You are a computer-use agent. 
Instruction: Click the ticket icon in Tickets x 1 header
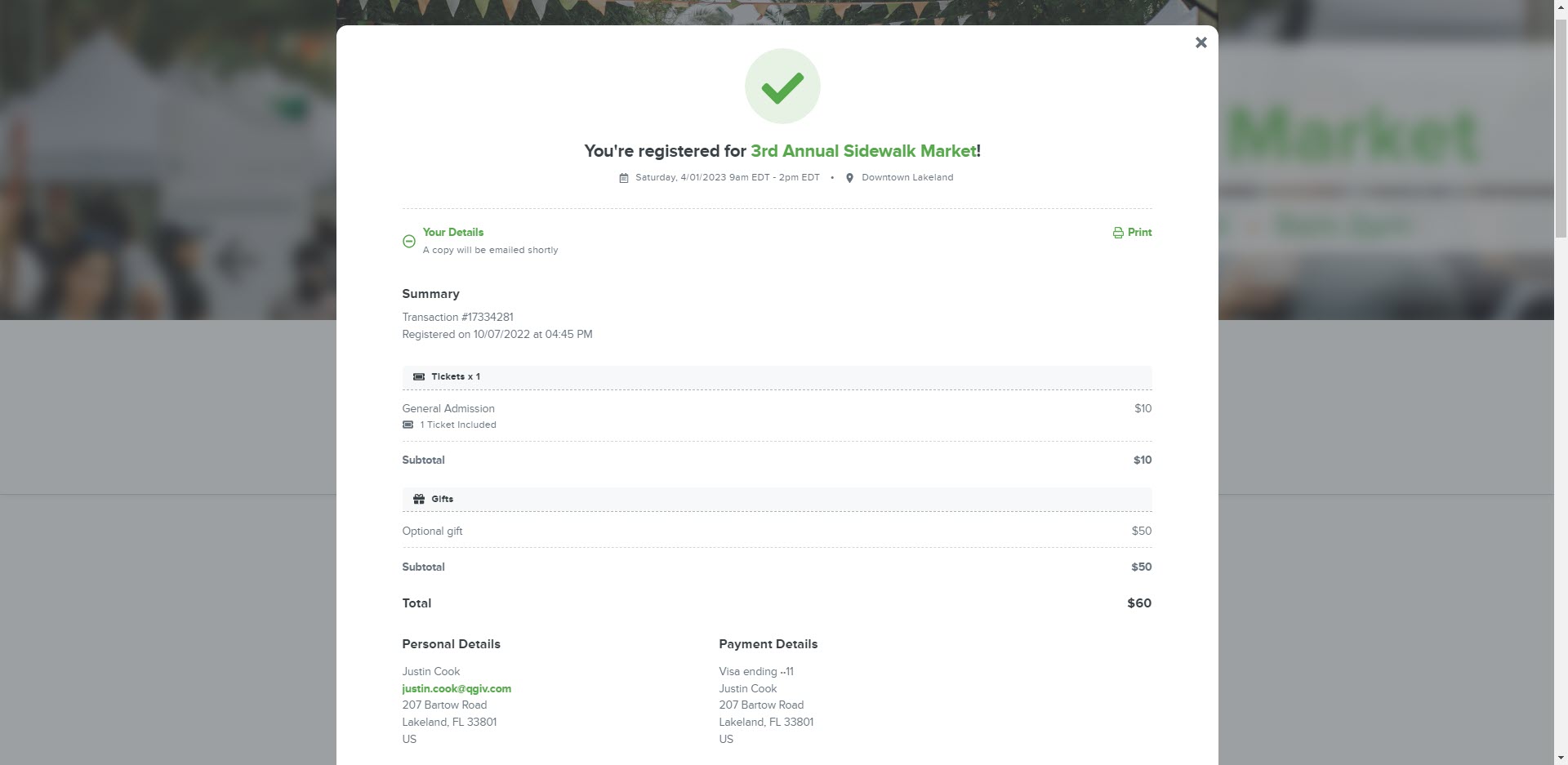pos(419,377)
